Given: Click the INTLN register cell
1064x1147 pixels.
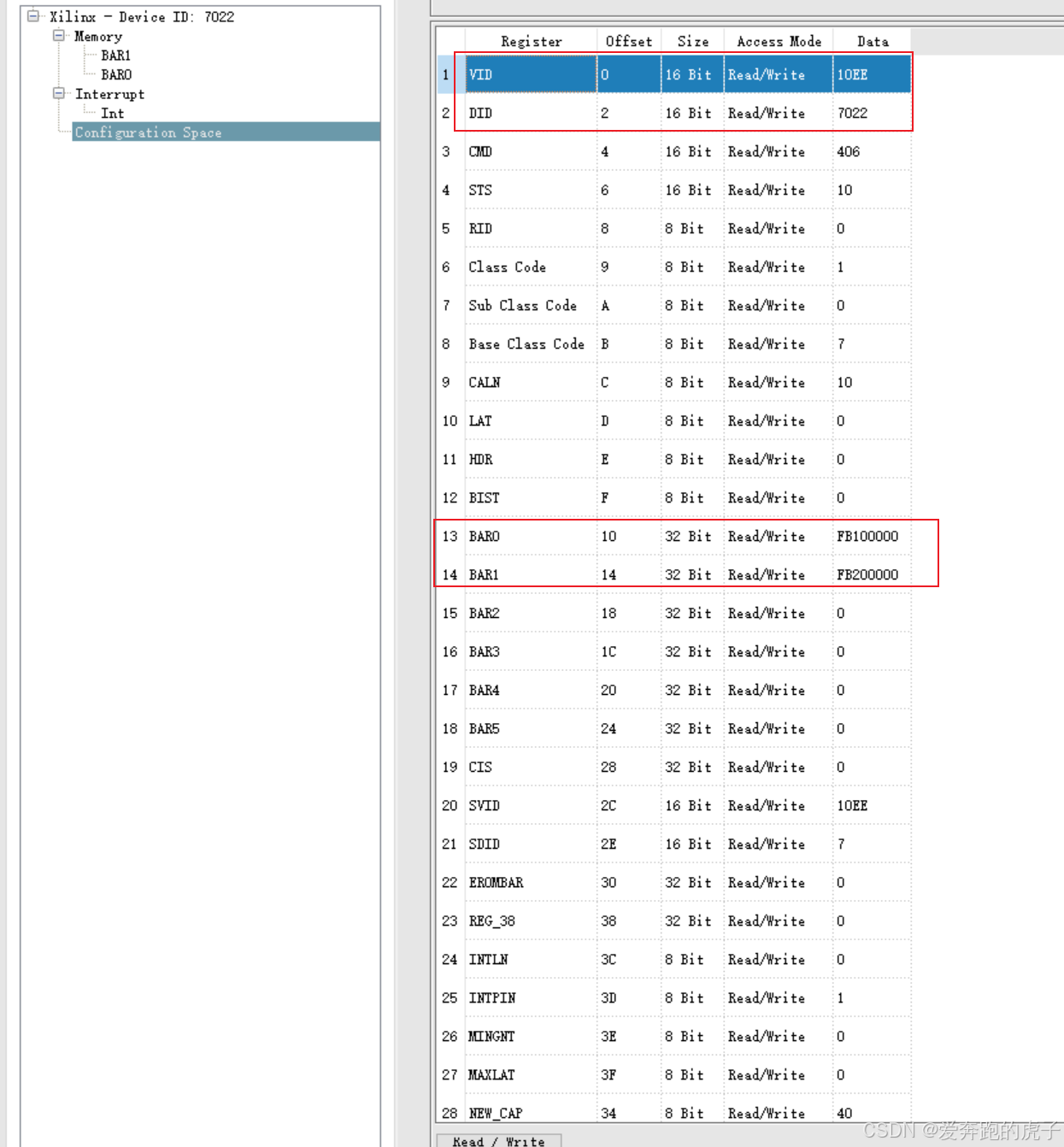Looking at the screenshot, I should point(531,959).
